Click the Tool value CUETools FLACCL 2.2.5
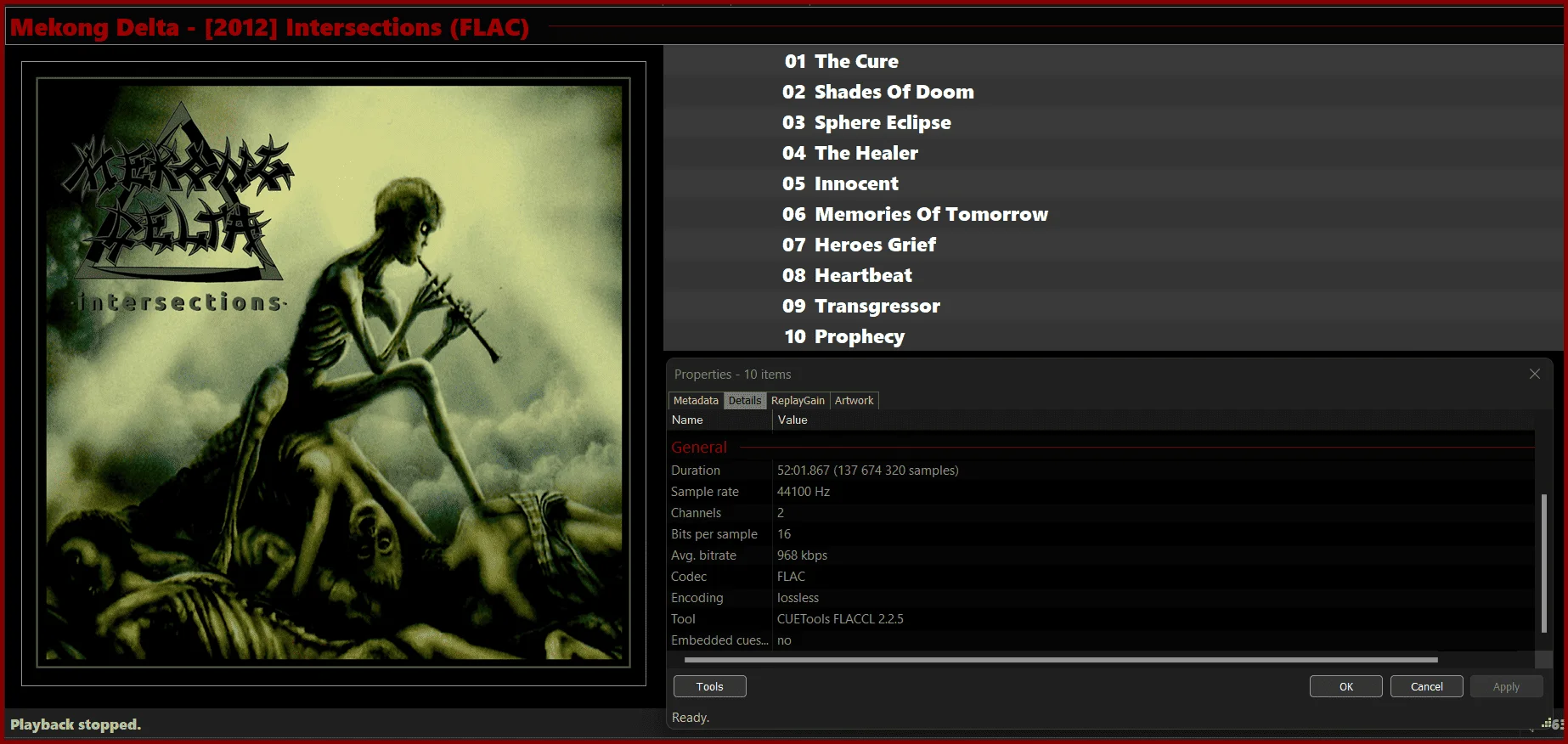Image resolution: width=1568 pixels, height=744 pixels. 840,618
